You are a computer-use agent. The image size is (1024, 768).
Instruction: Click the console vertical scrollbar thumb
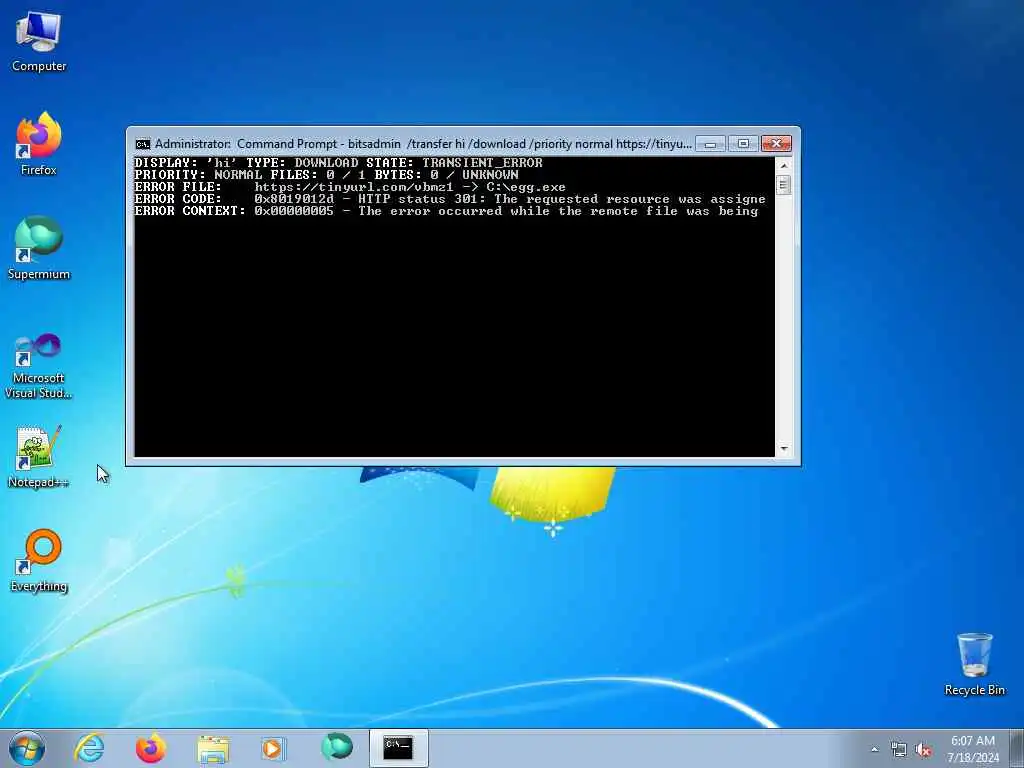[784, 185]
